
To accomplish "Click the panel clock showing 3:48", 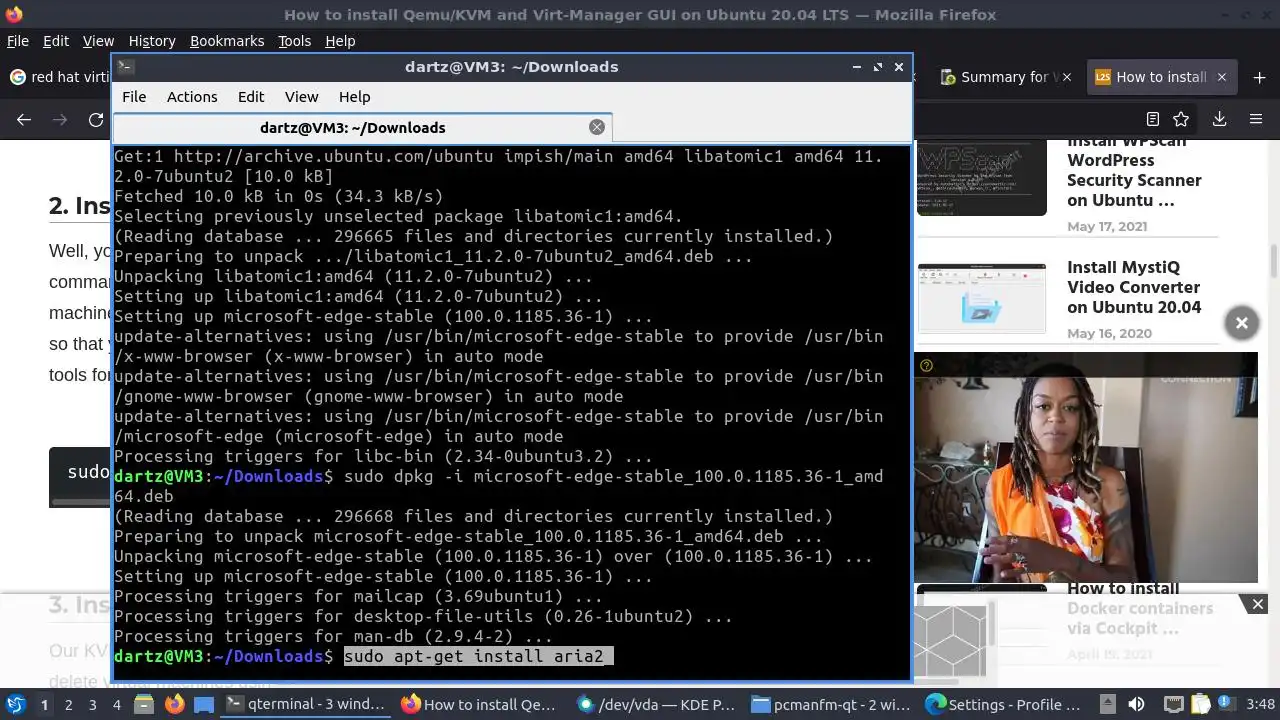I will 1260,705.
